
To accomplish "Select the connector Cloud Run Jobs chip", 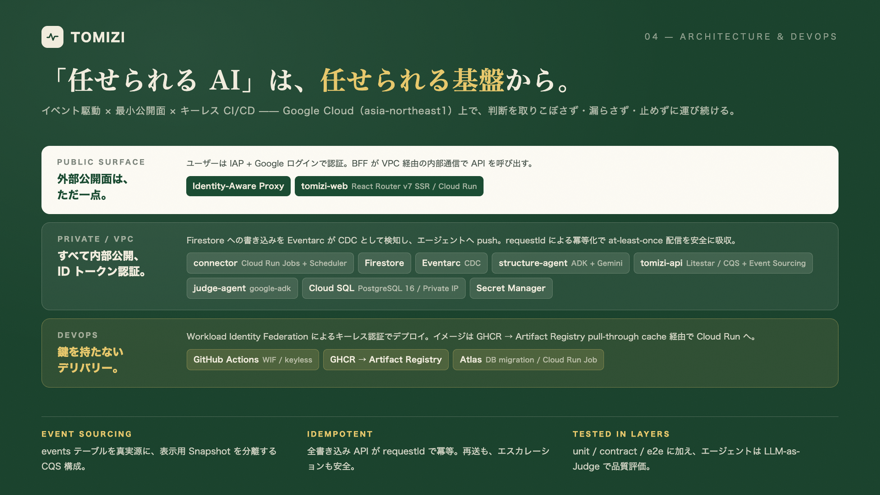I will (x=270, y=263).
